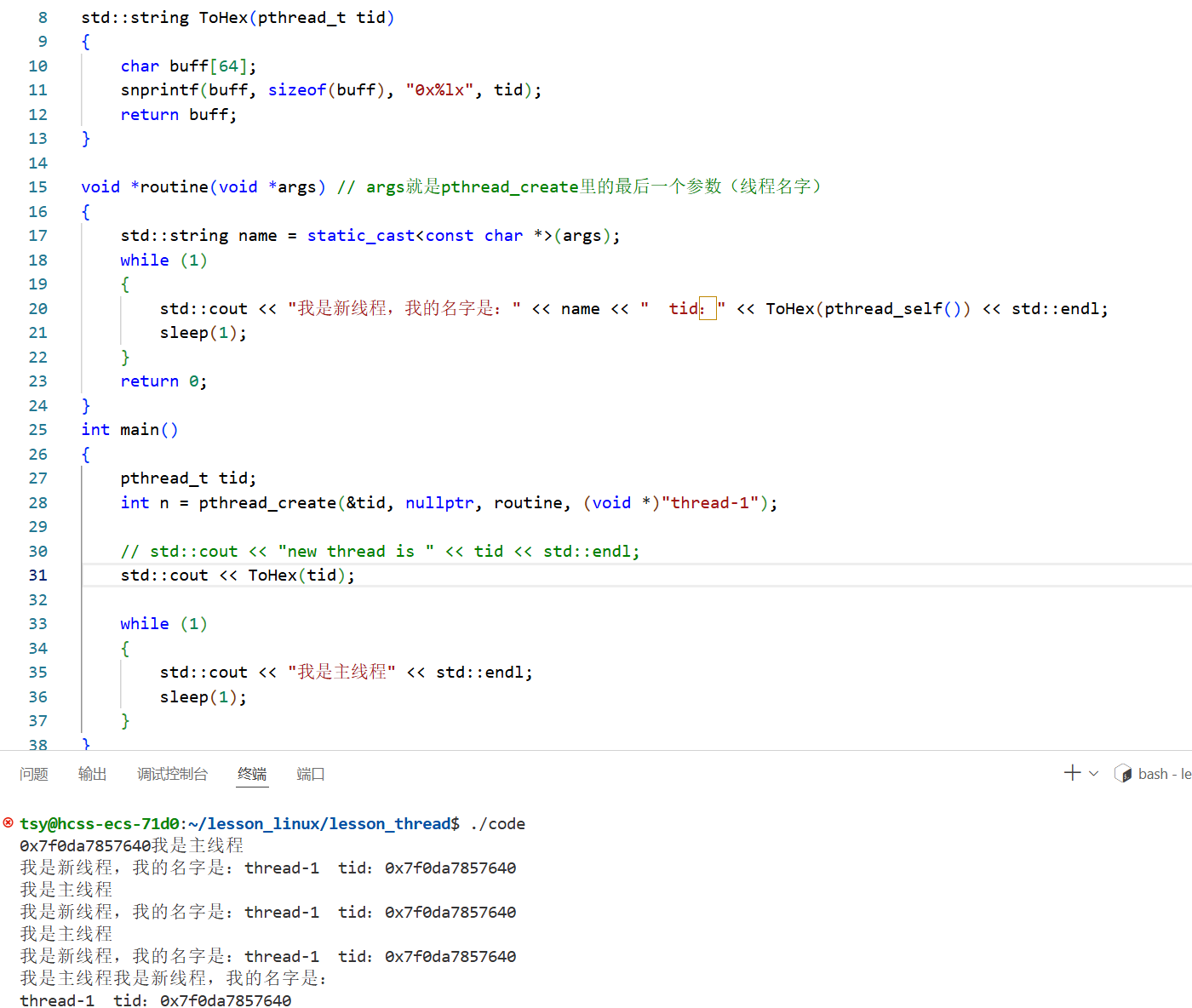This screenshot has width=1192, height=1008.
Task: Switch to the 端口 tab
Action: (x=311, y=774)
